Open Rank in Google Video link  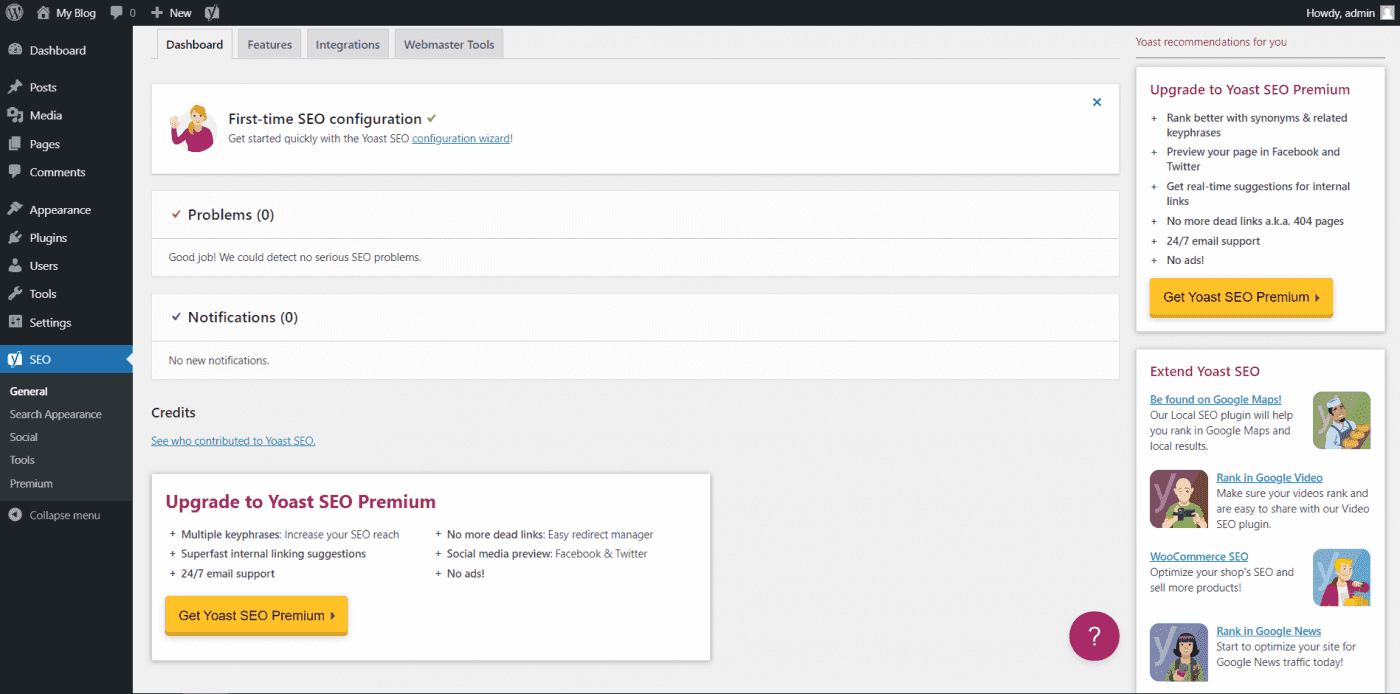(x=1269, y=478)
